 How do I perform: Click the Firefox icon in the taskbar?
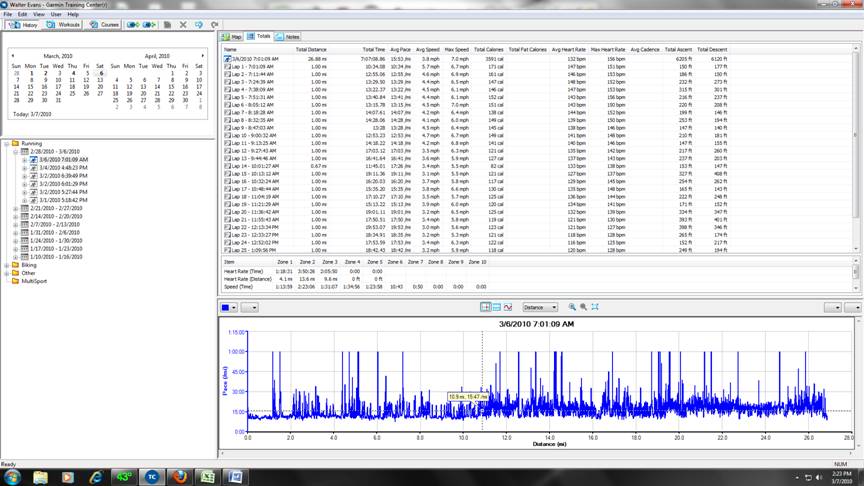[x=179, y=476]
